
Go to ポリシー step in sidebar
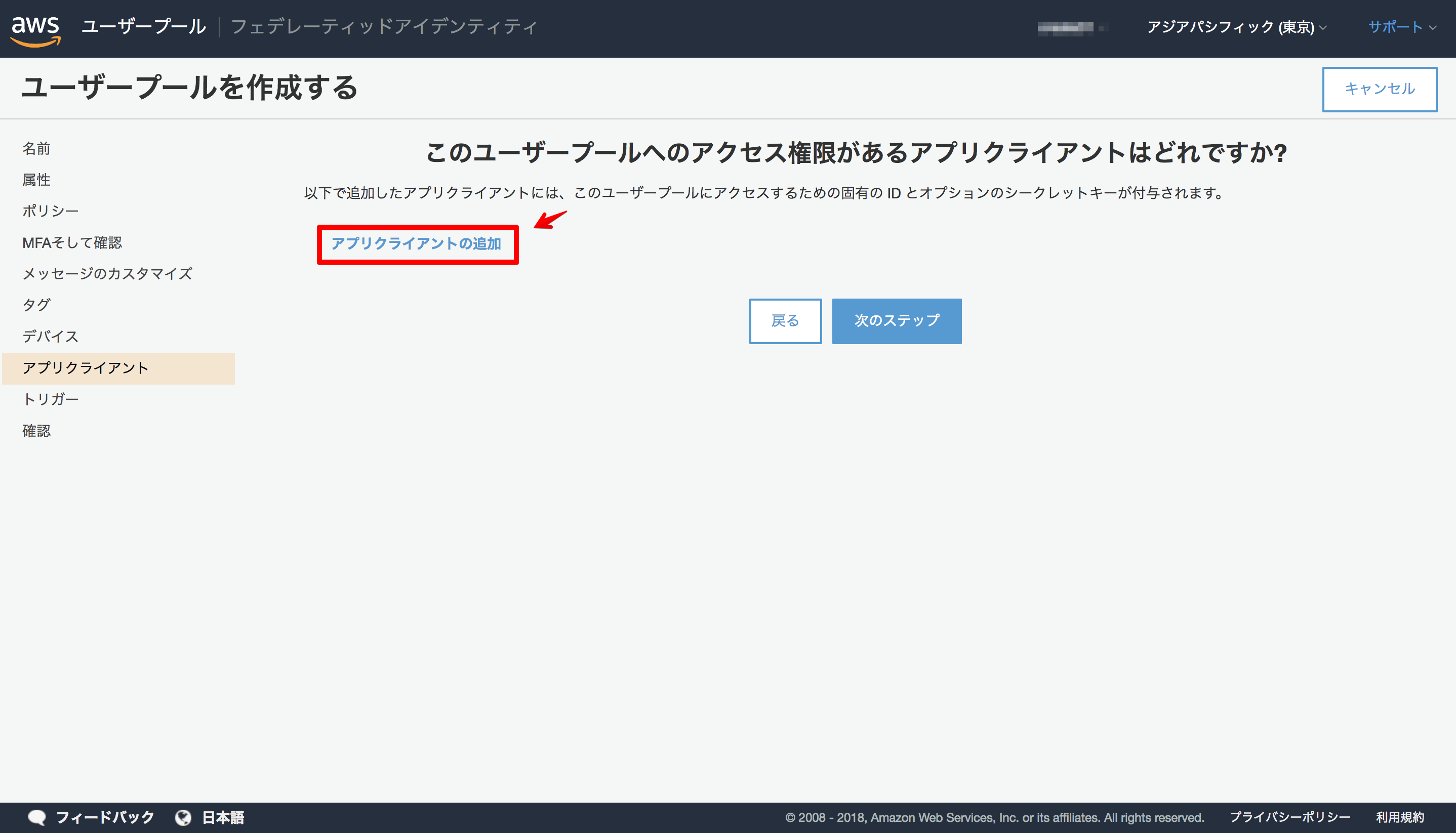pyautogui.click(x=50, y=211)
